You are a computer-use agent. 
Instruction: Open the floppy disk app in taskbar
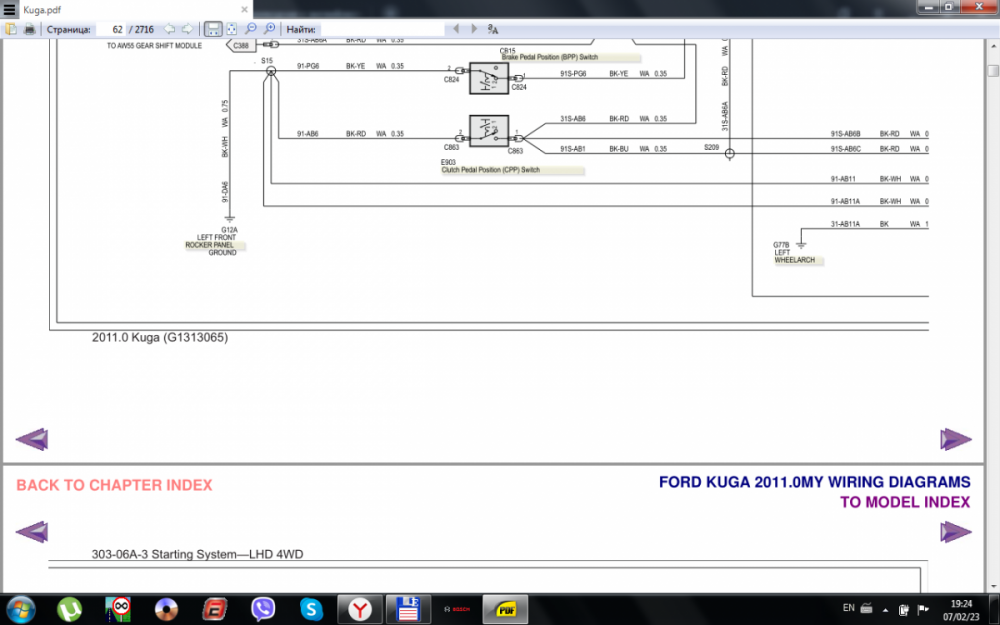pos(408,609)
